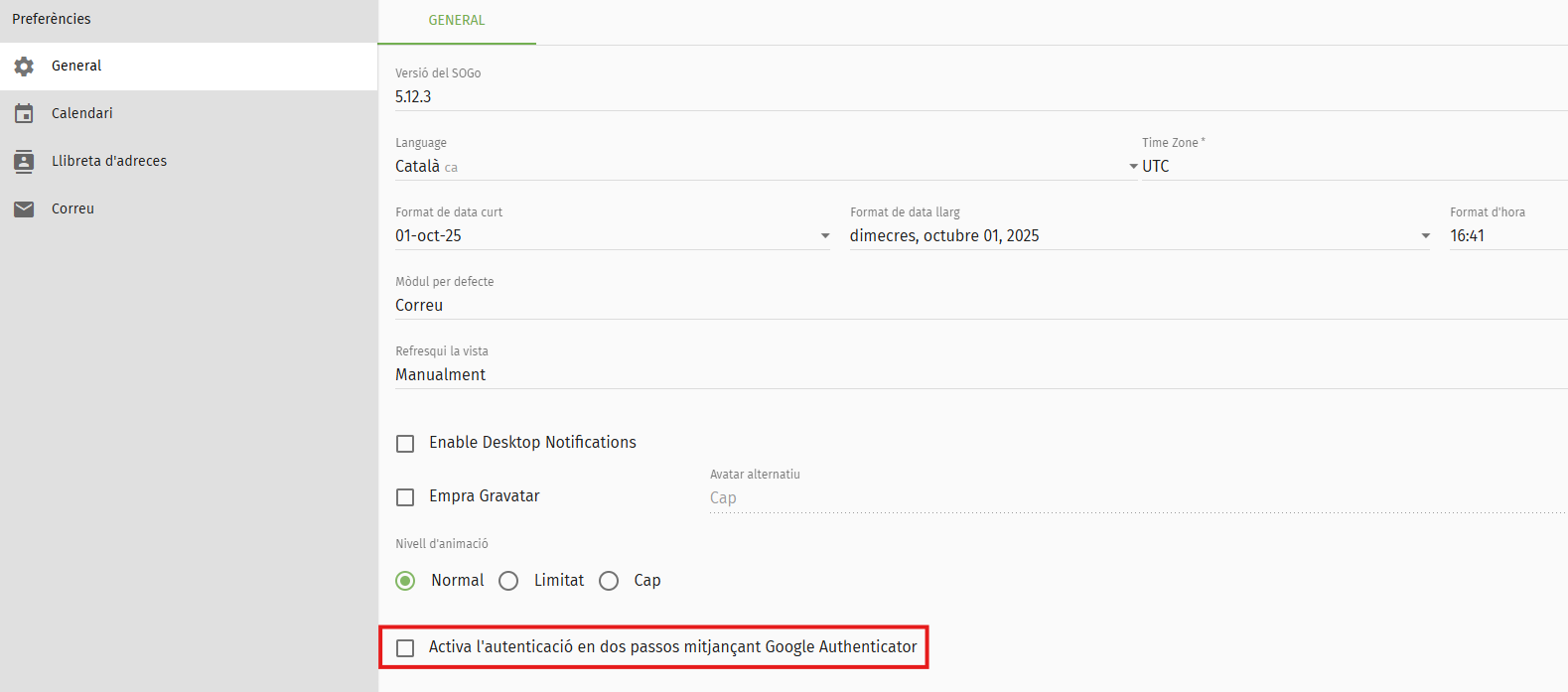Open the Refresqui la vista Manualment selector
The width and height of the screenshot is (1568, 692).
pyautogui.click(x=978, y=375)
